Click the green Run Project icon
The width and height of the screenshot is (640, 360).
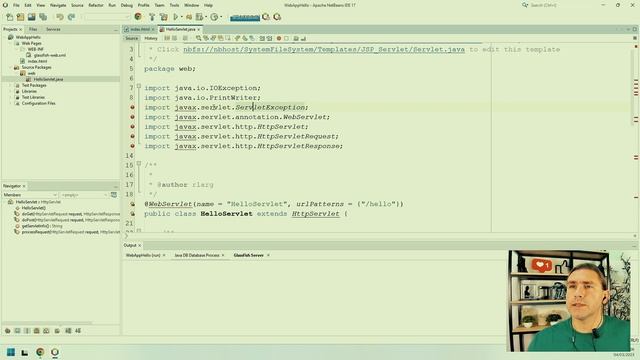176,17
